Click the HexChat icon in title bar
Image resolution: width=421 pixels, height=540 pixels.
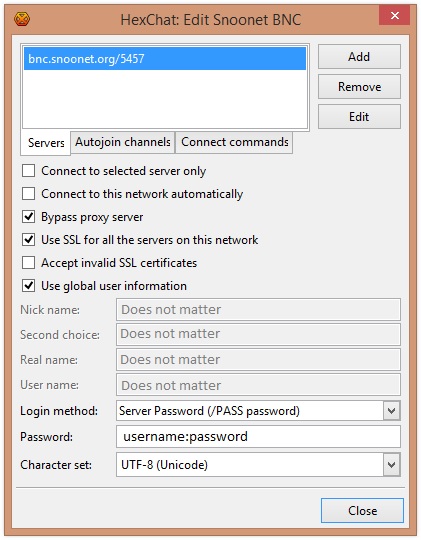click(x=22, y=19)
